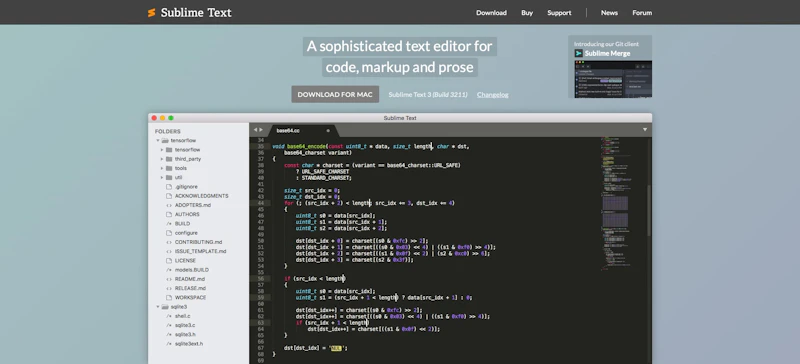Click the editor vertical scrollbar

649,210
